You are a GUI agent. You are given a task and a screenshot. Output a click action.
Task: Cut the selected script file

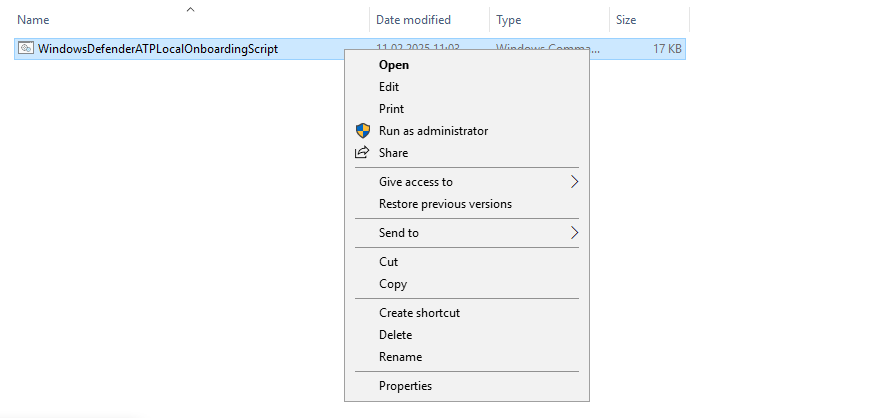tap(388, 262)
